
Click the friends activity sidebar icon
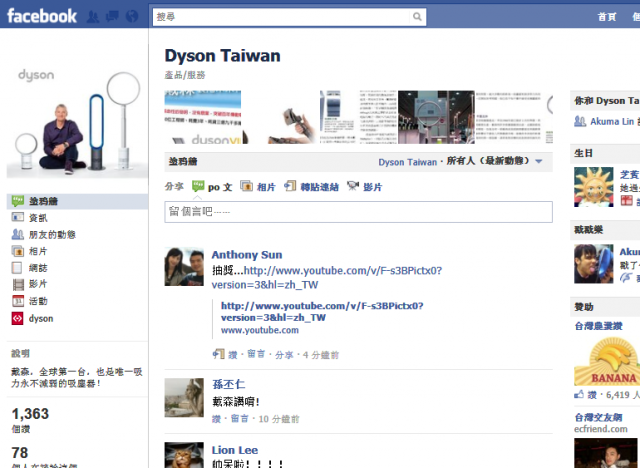[x=18, y=234]
